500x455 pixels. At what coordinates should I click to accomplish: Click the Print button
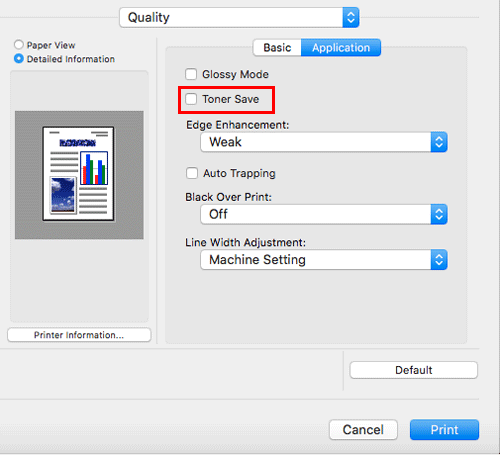coord(444,430)
